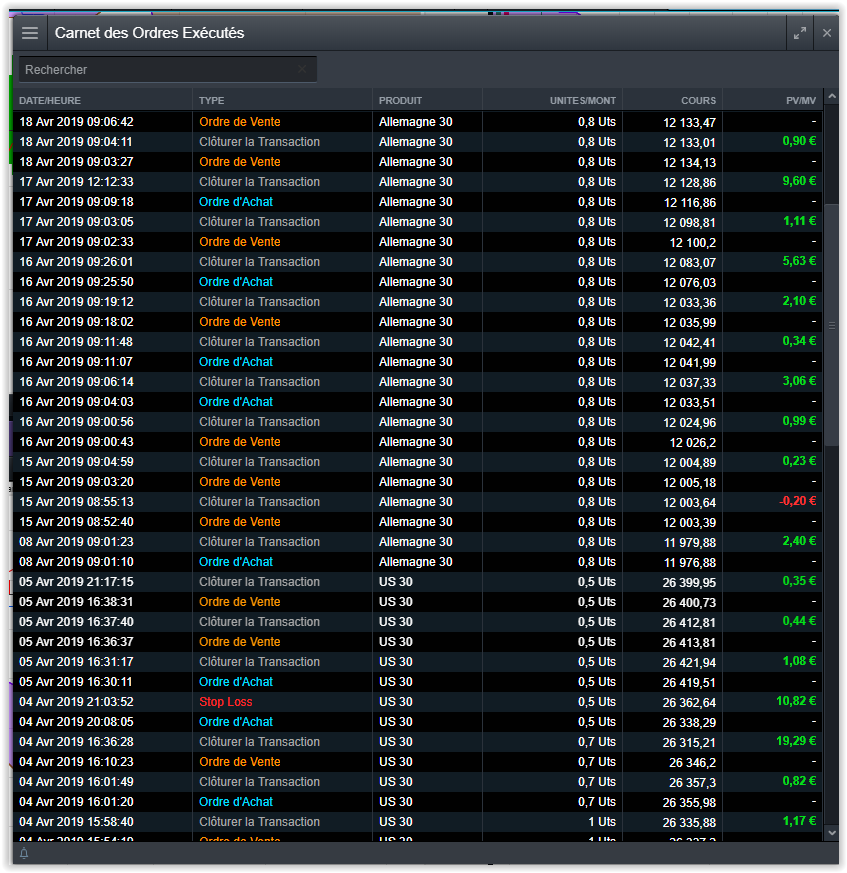Image resolution: width=847 pixels, height=873 pixels.
Task: Click the 12 005,18 price cell
Action: tap(689, 483)
